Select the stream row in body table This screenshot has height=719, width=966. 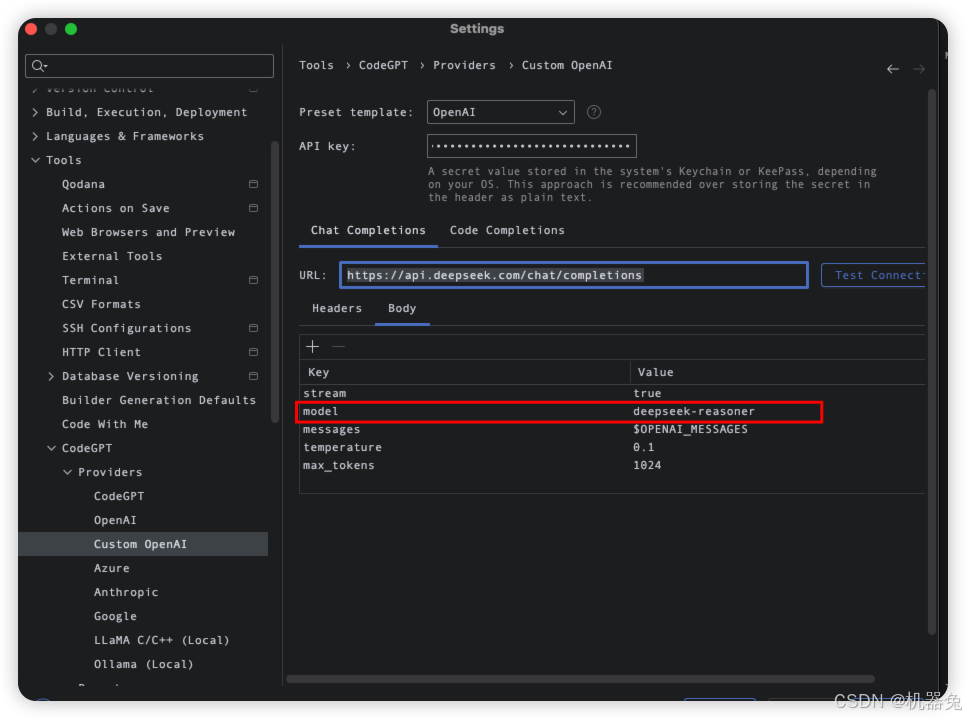click(612, 393)
